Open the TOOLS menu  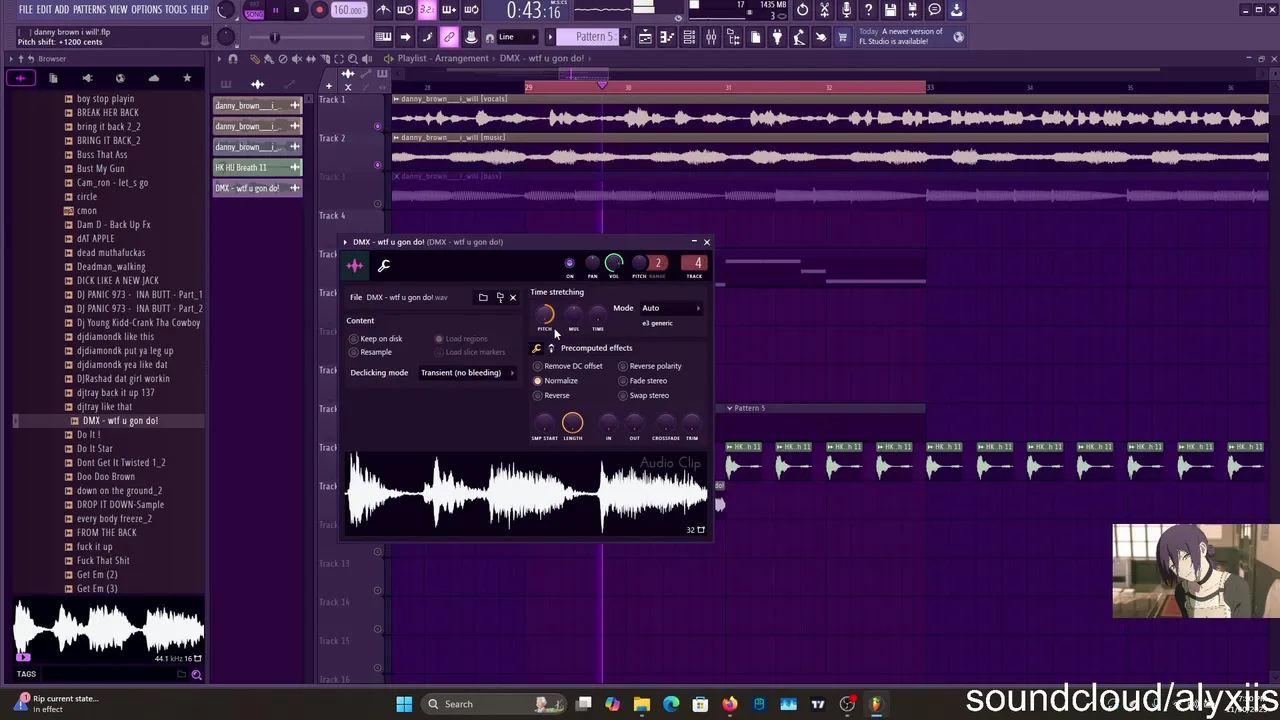[176, 10]
